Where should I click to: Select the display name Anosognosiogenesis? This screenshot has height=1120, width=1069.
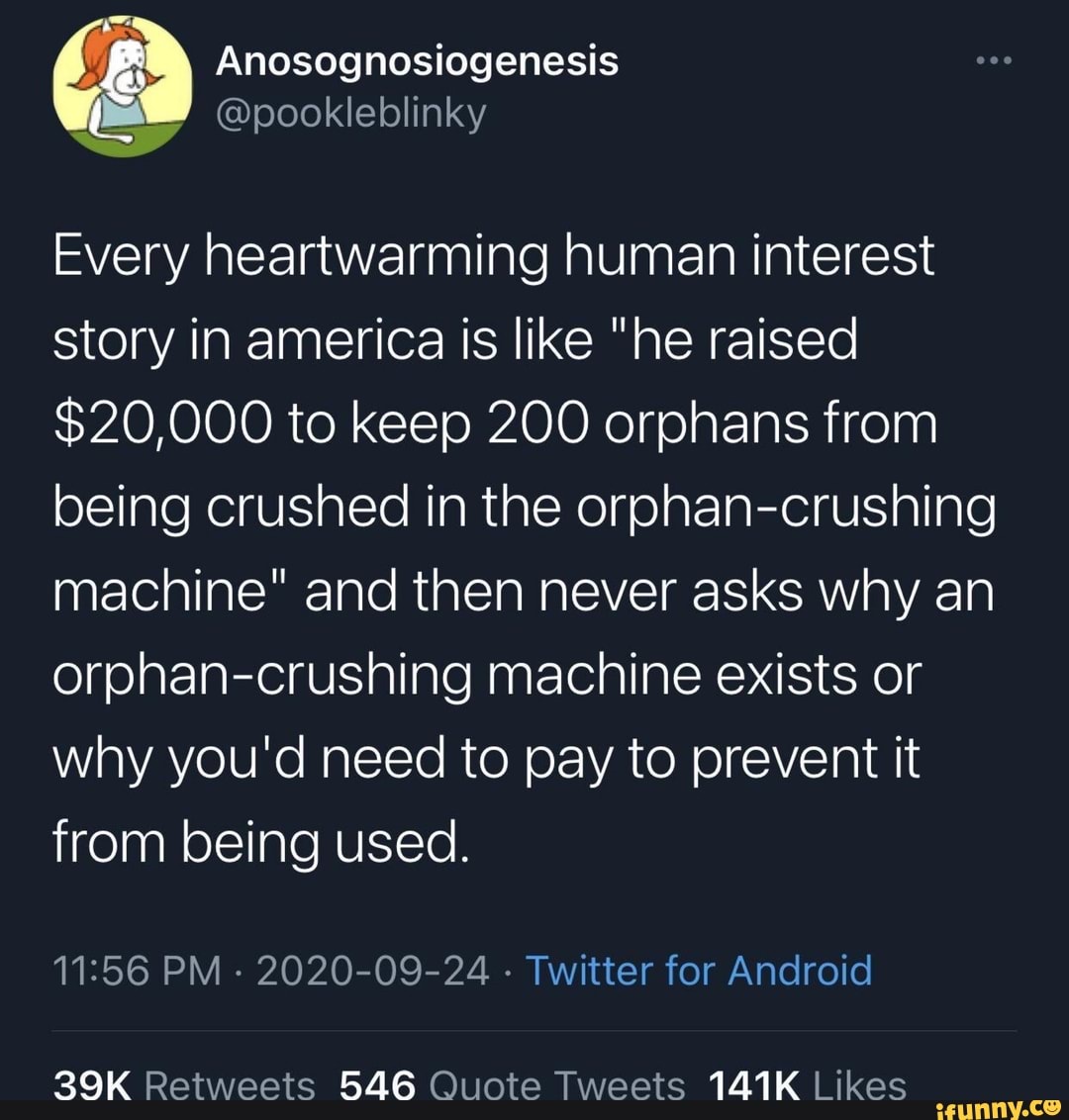coord(418,59)
